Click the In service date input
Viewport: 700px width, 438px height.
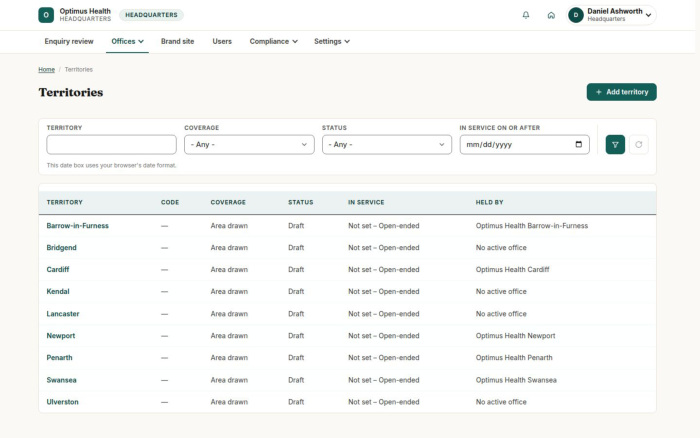[525, 145]
